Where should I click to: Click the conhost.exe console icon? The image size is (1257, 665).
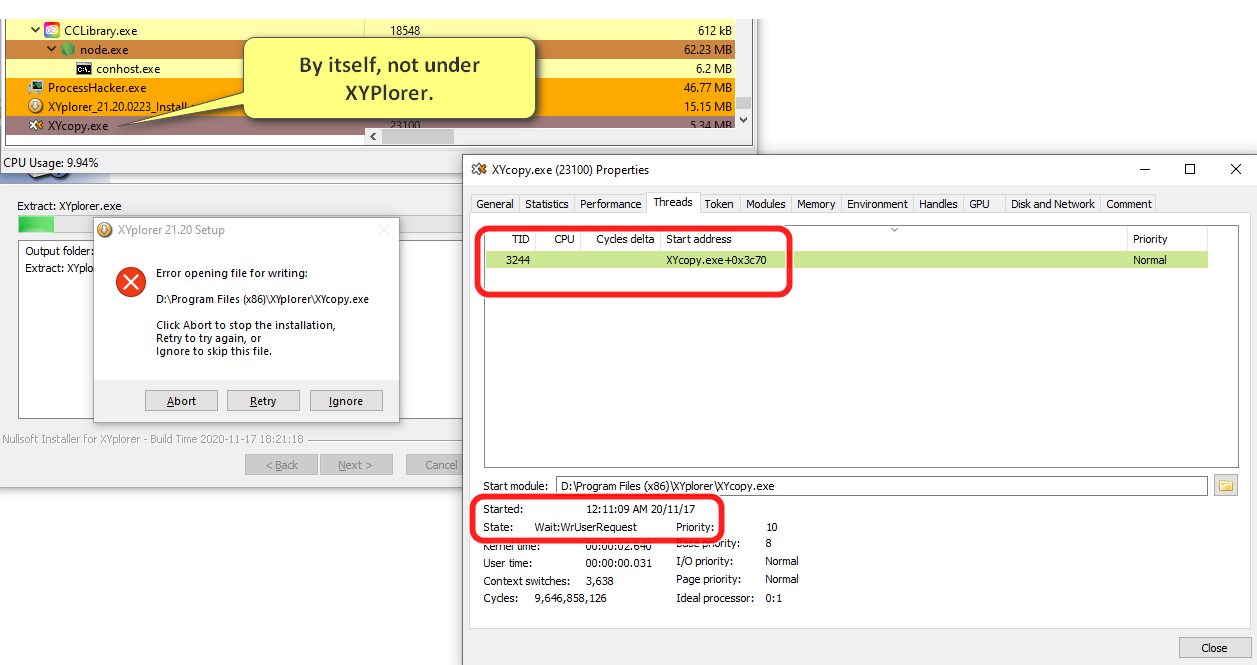click(x=84, y=69)
